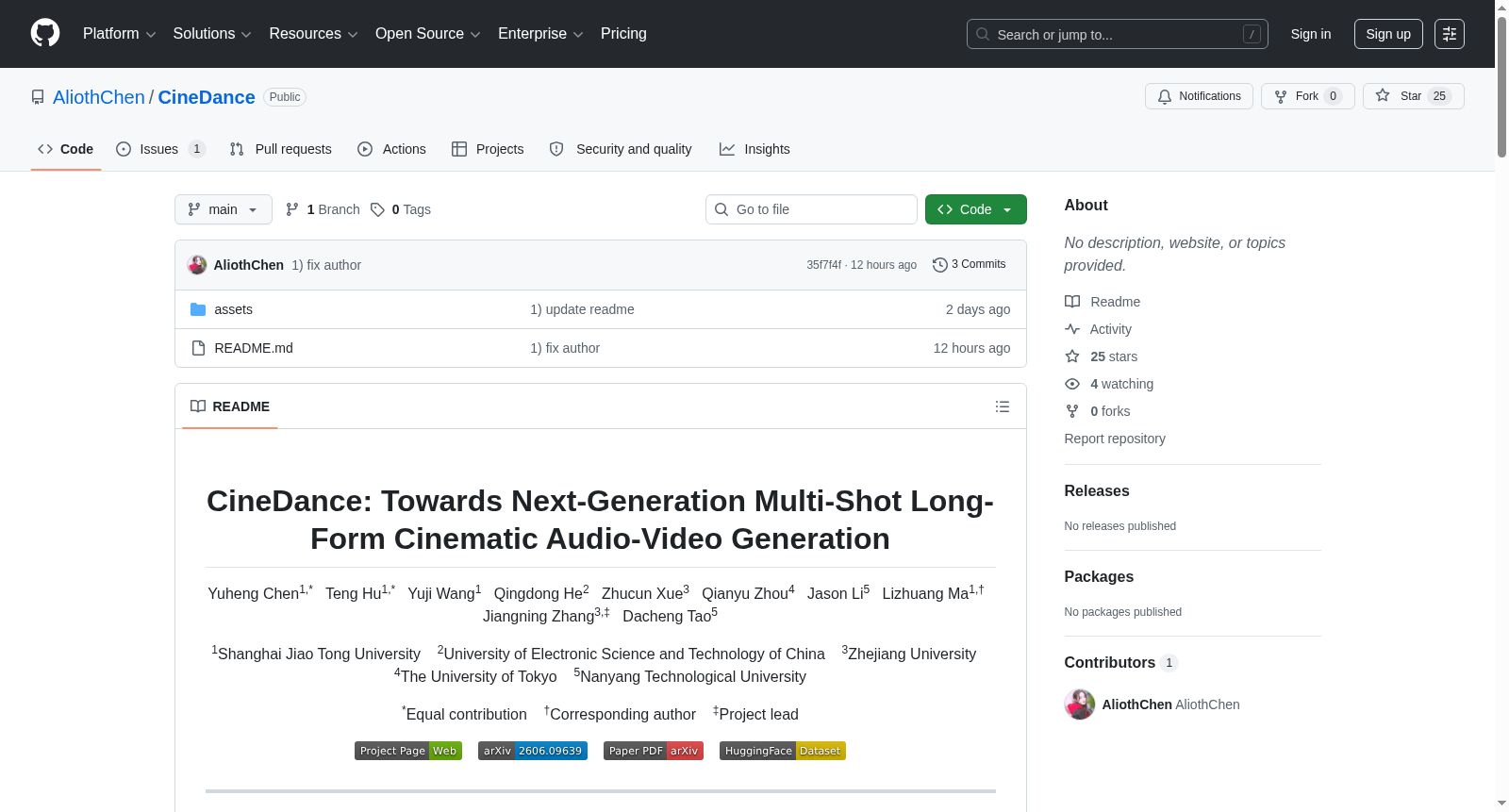This screenshot has width=1509, height=812.
Task: Open the Insights tab
Action: [x=754, y=149]
